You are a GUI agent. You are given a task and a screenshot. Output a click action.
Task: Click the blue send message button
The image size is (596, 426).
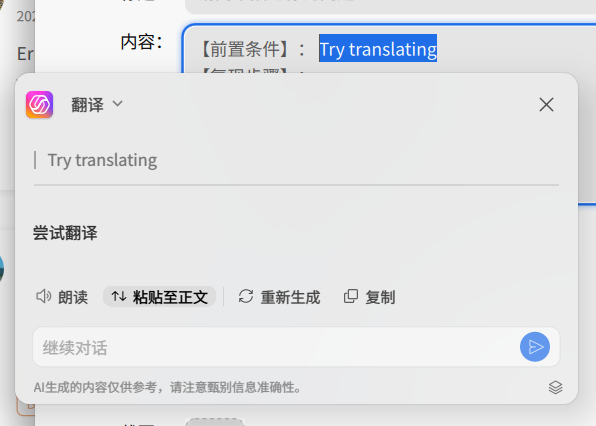pos(535,347)
